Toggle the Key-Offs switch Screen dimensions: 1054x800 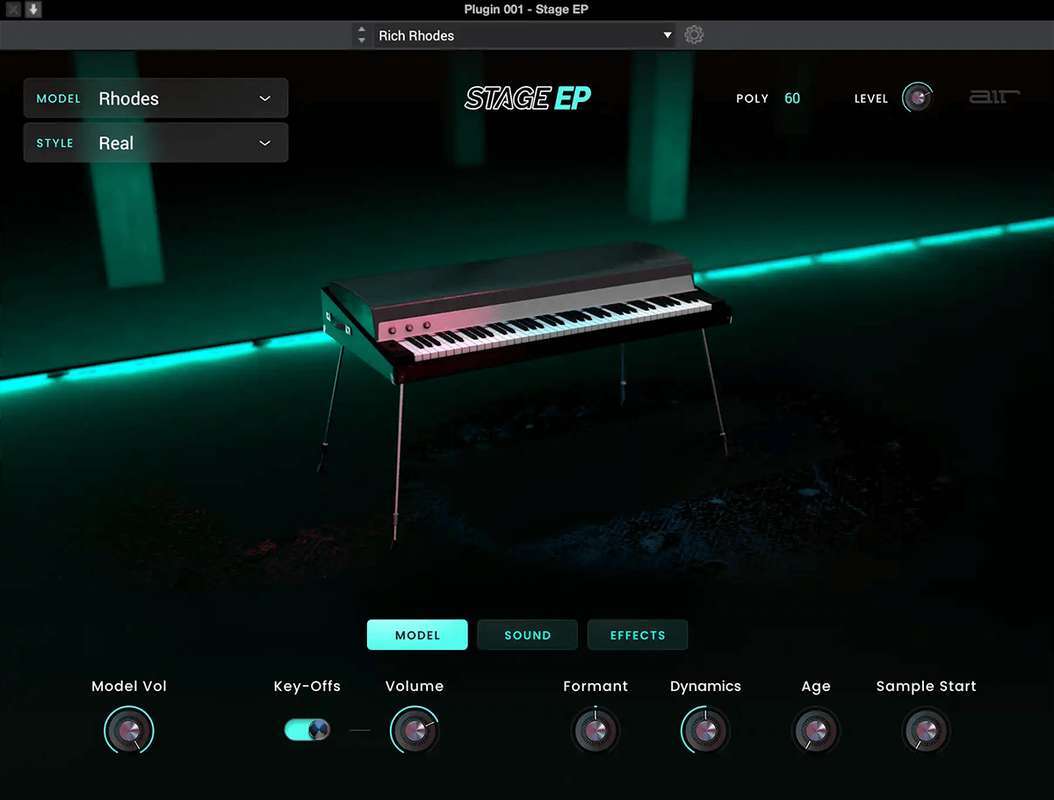coord(307,730)
